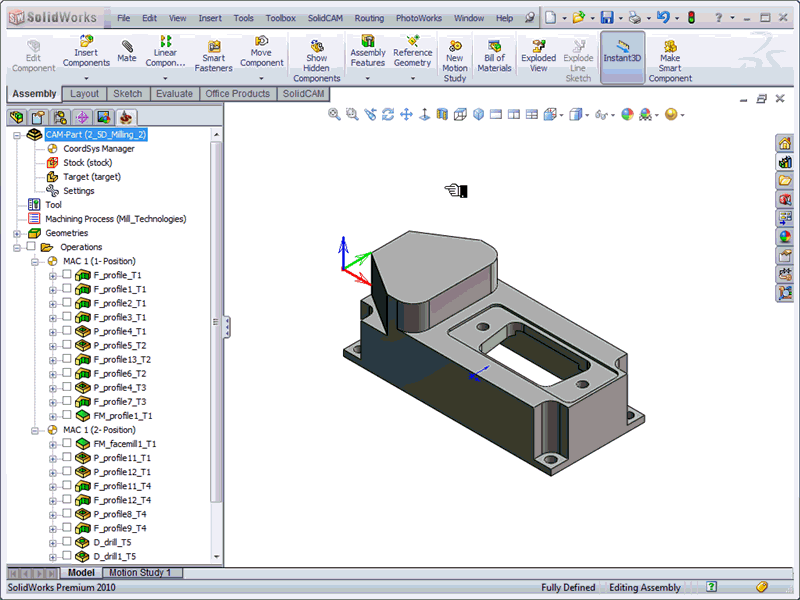Click the Undo icon

(x=663, y=18)
